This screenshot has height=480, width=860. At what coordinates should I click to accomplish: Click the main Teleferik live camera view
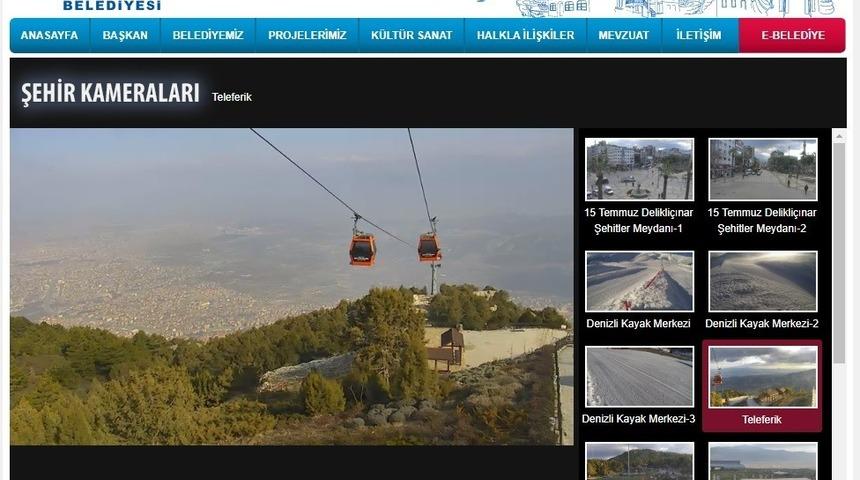pyautogui.click(x=292, y=286)
